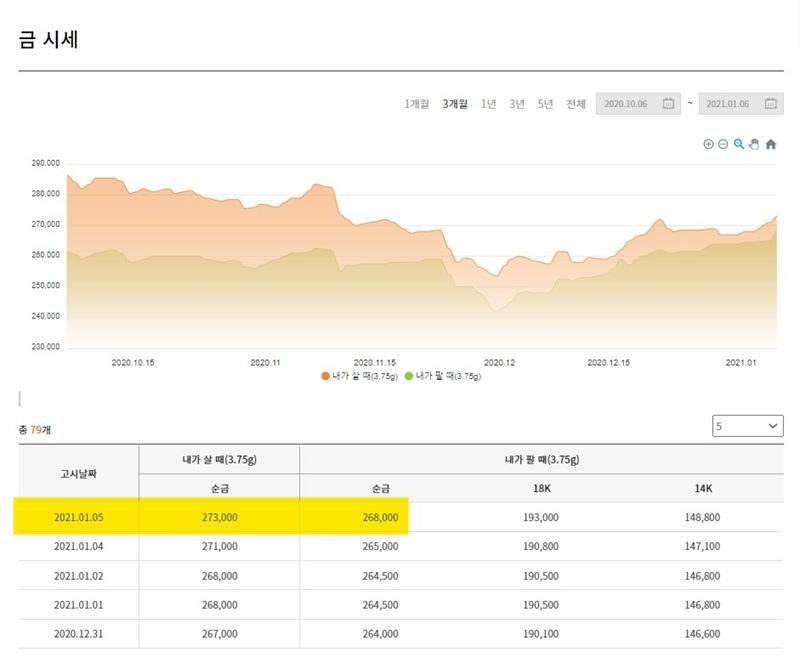The height and width of the screenshot is (663, 800).
Task: Open calendar for end date 2021.01.06
Action: point(770,104)
